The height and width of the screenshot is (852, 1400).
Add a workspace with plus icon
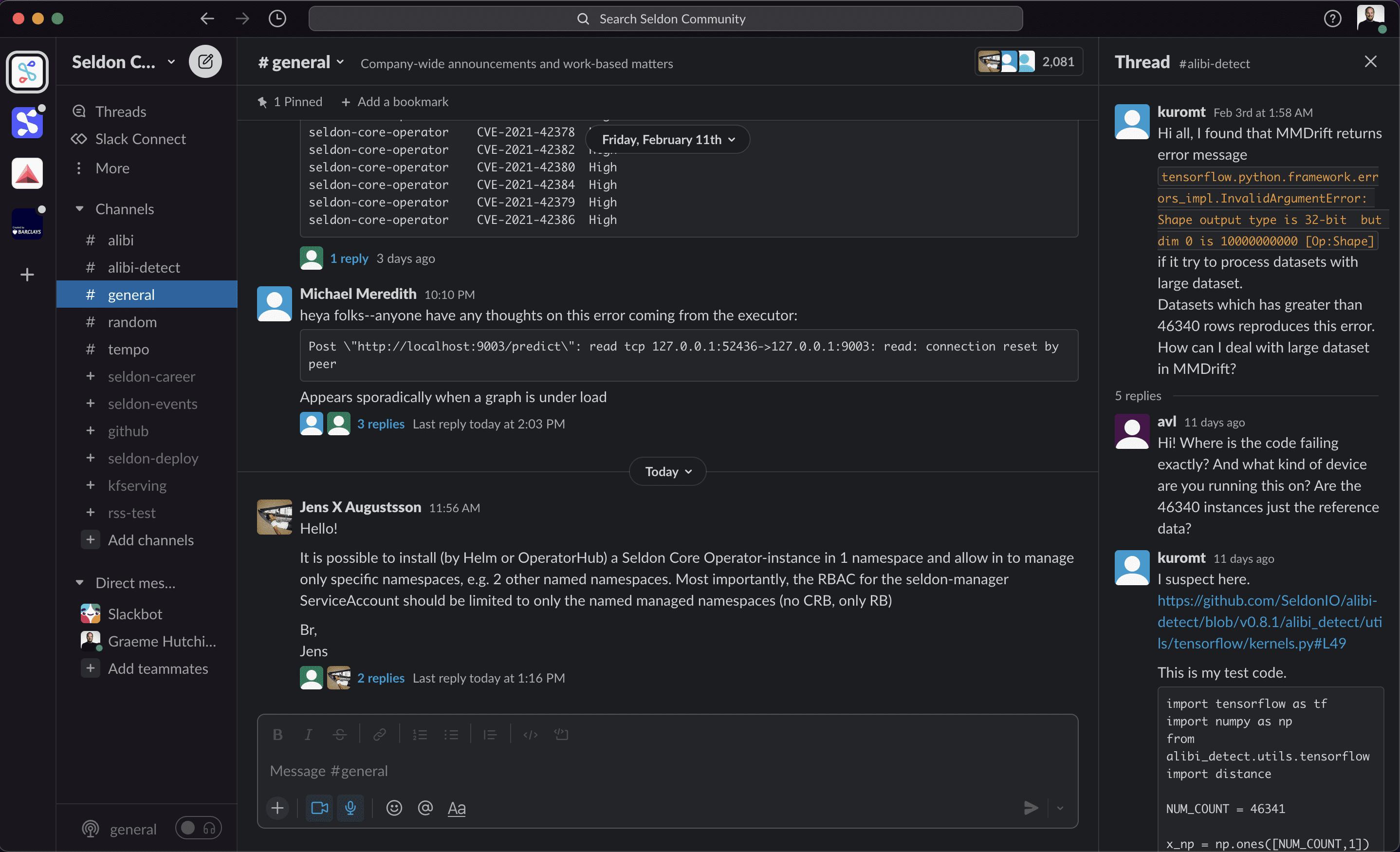(27, 275)
